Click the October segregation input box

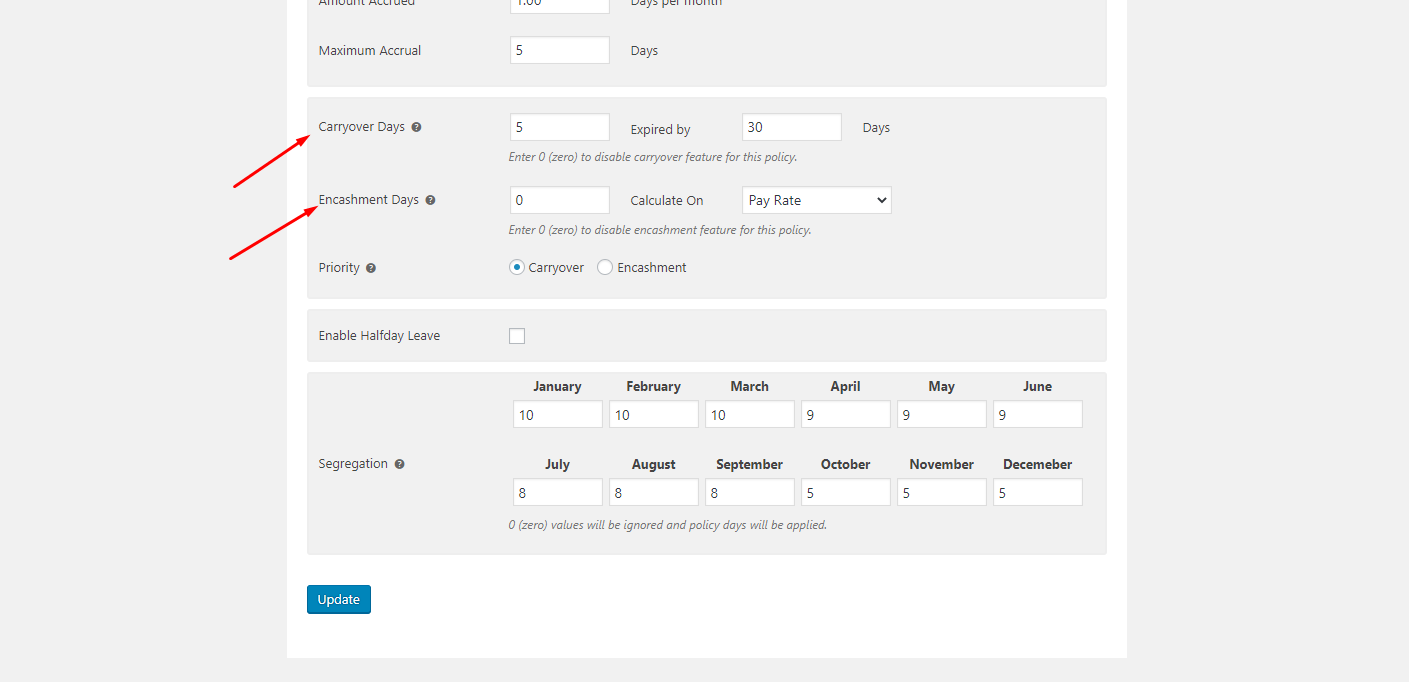point(845,491)
